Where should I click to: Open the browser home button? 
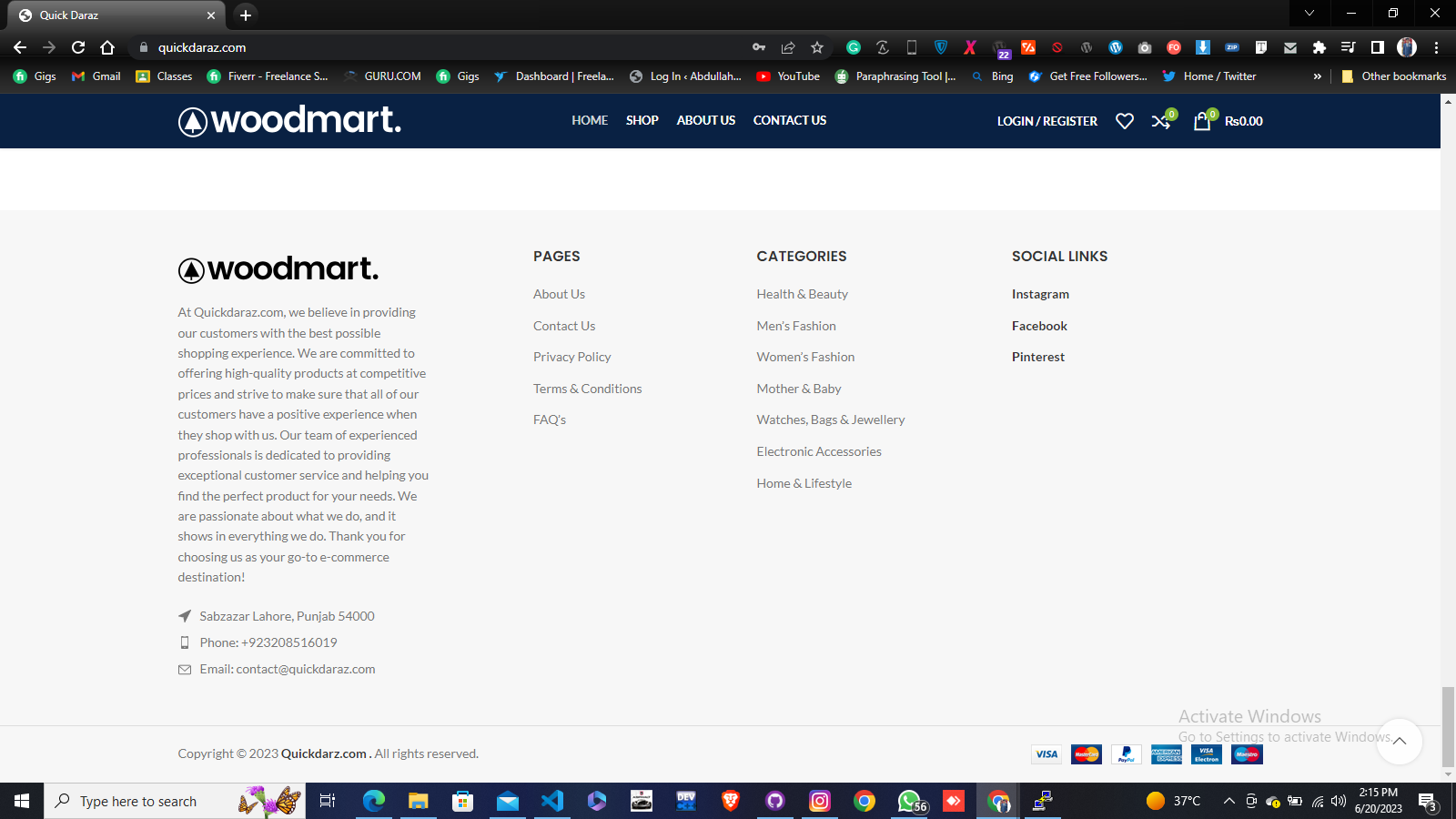point(107,47)
